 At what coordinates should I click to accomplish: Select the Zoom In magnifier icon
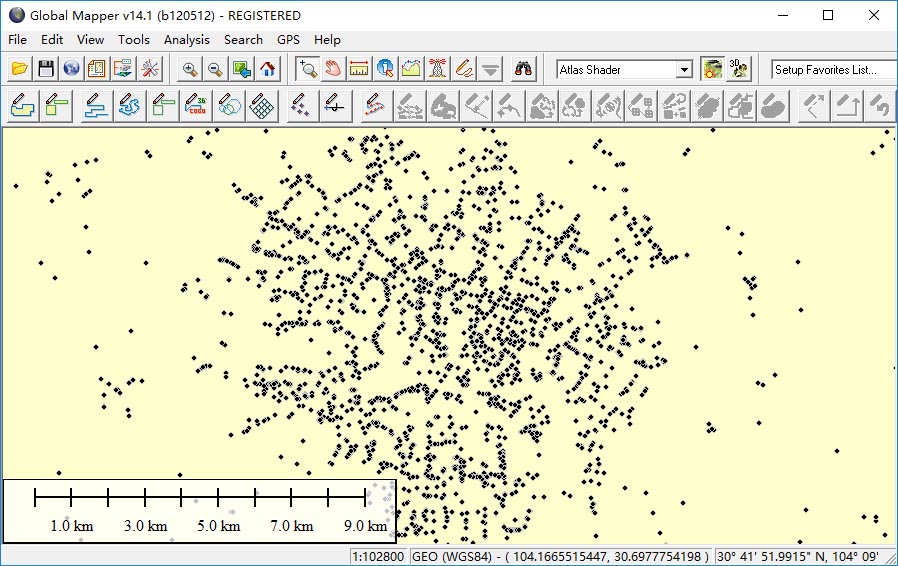[189, 69]
